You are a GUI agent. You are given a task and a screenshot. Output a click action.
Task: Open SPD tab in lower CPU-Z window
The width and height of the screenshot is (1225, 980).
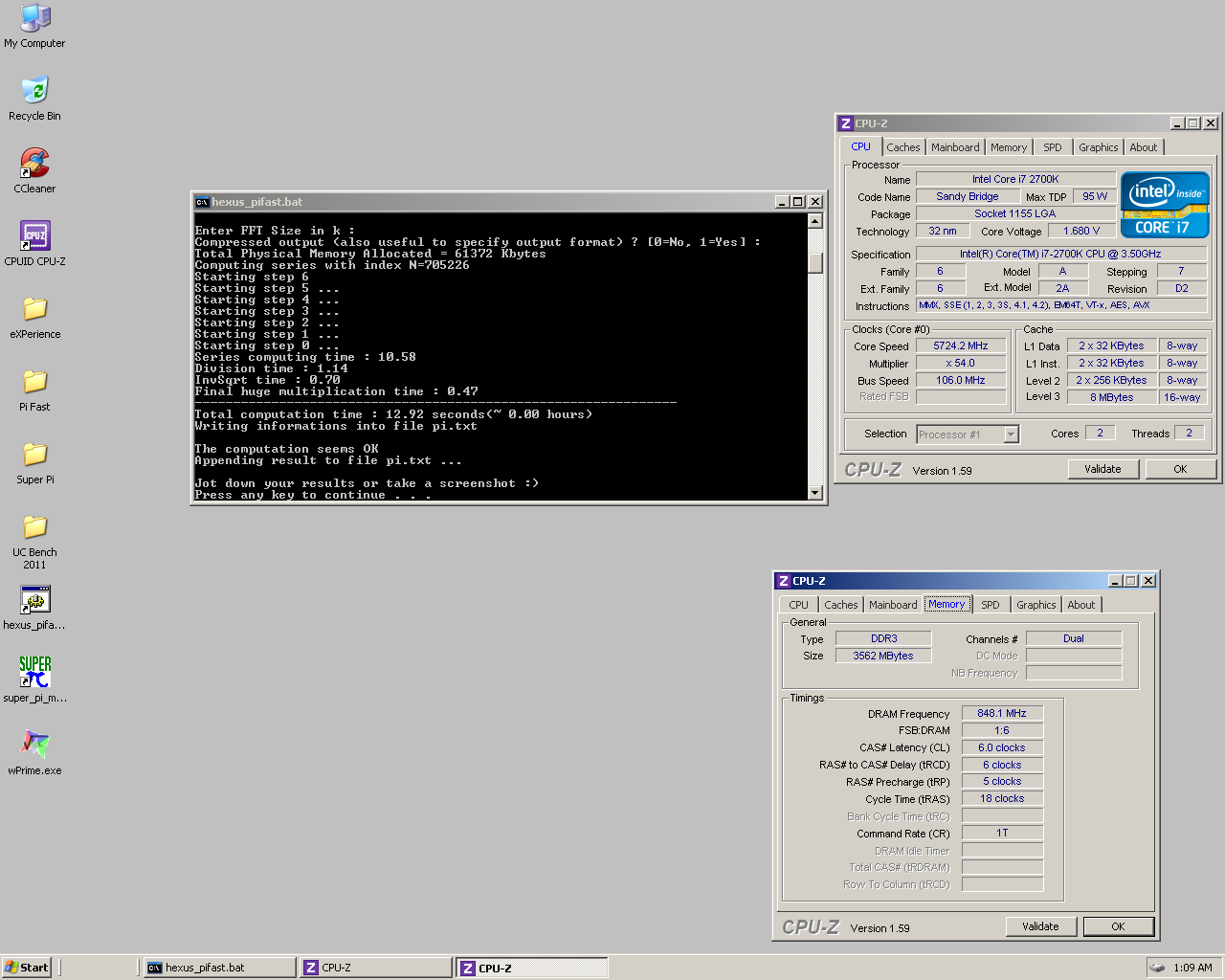point(990,605)
